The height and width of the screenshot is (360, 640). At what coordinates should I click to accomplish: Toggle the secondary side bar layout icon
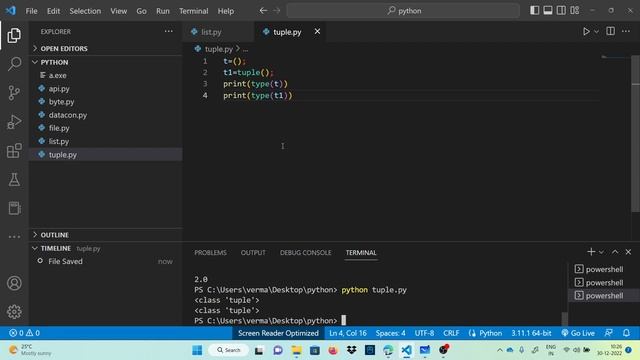coord(561,11)
